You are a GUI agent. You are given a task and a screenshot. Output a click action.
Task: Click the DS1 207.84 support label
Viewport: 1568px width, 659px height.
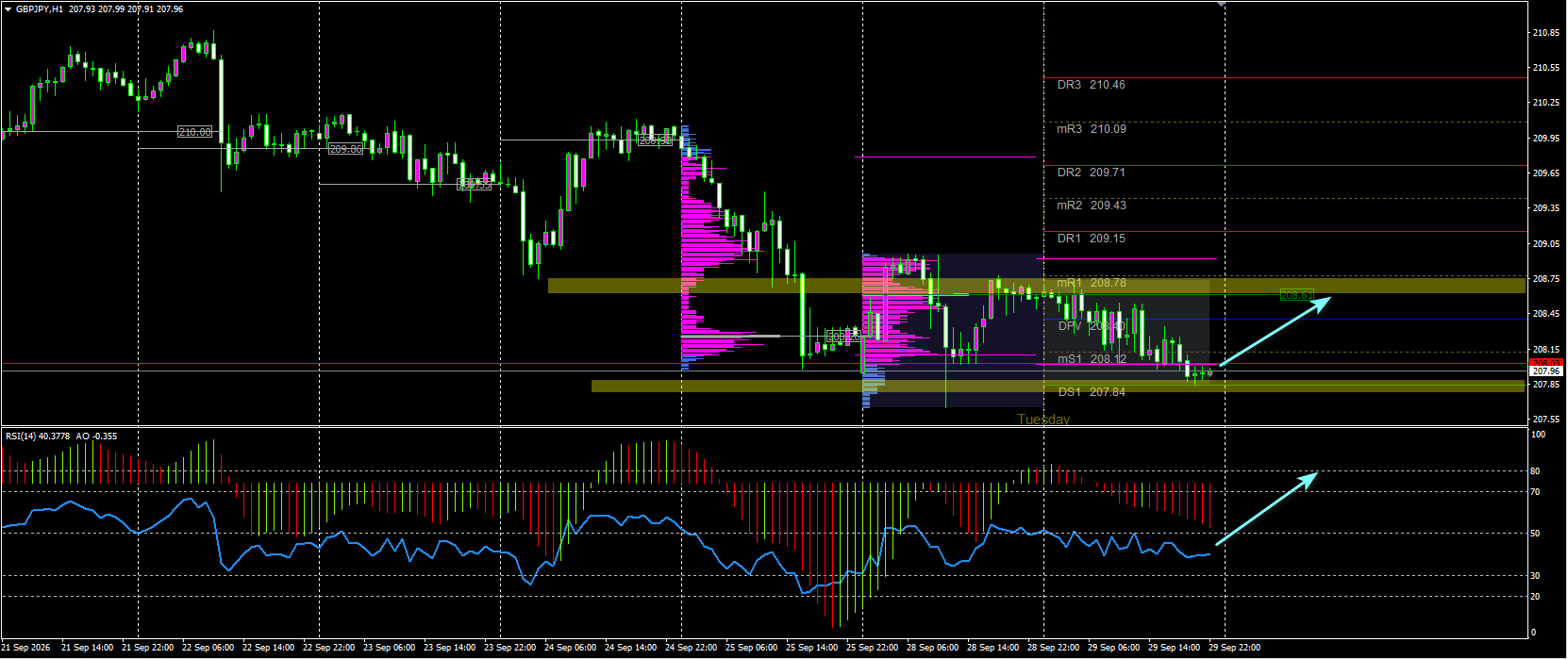point(1091,392)
